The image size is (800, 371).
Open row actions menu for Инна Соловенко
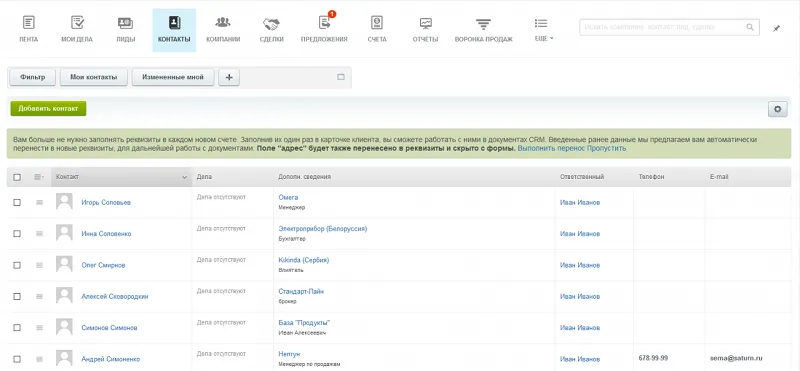39,234
